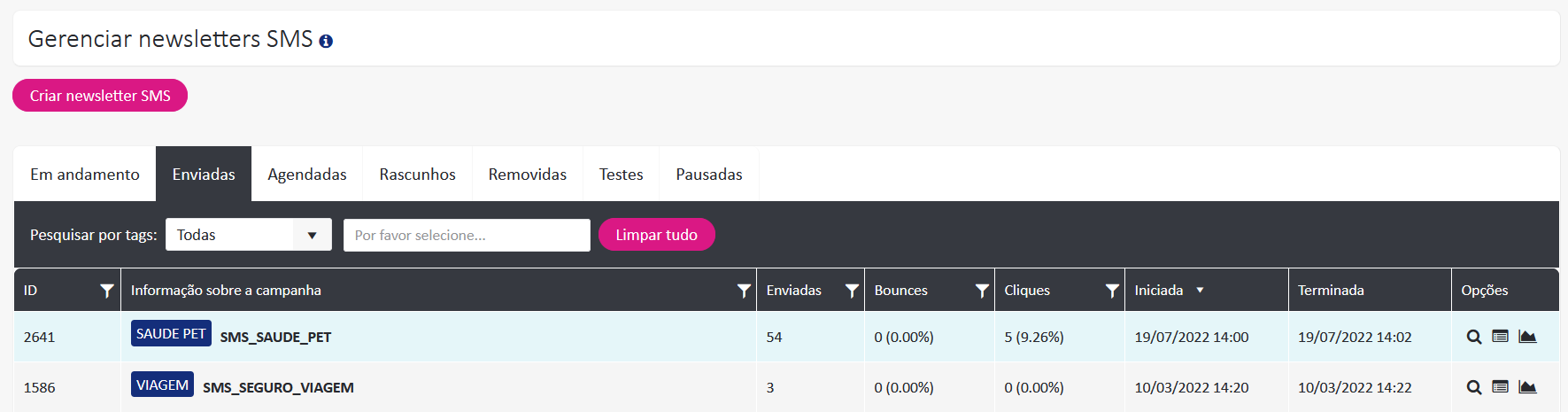Screen dimensions: 1568x412
Task: Select the SAUDE PET tag label
Action: [x=171, y=334]
